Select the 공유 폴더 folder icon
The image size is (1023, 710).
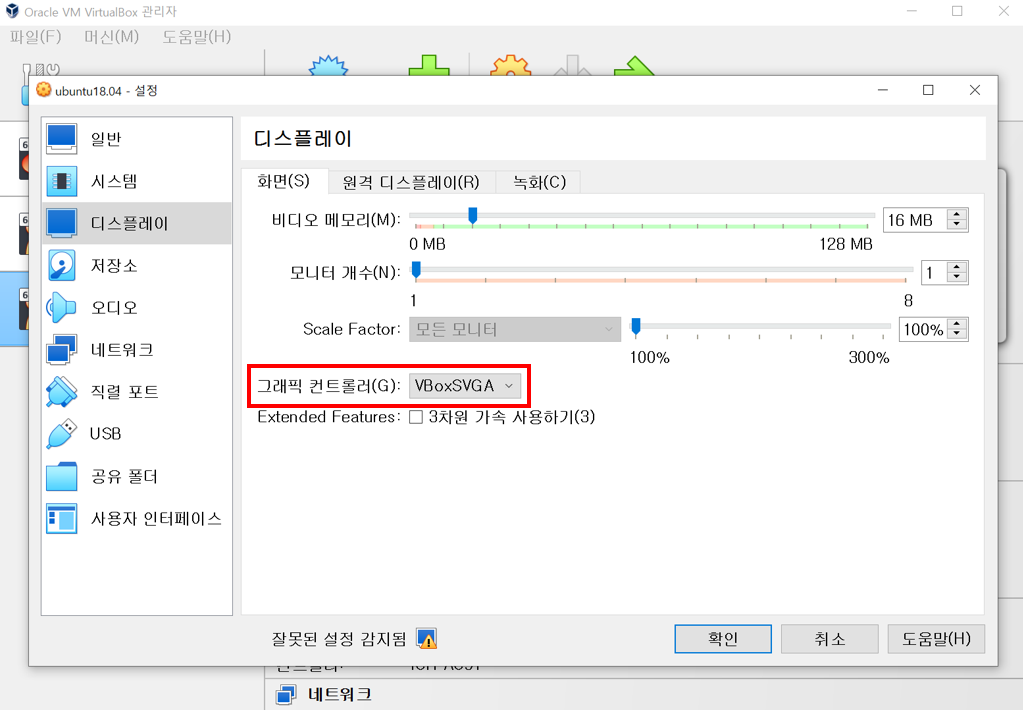tap(62, 476)
